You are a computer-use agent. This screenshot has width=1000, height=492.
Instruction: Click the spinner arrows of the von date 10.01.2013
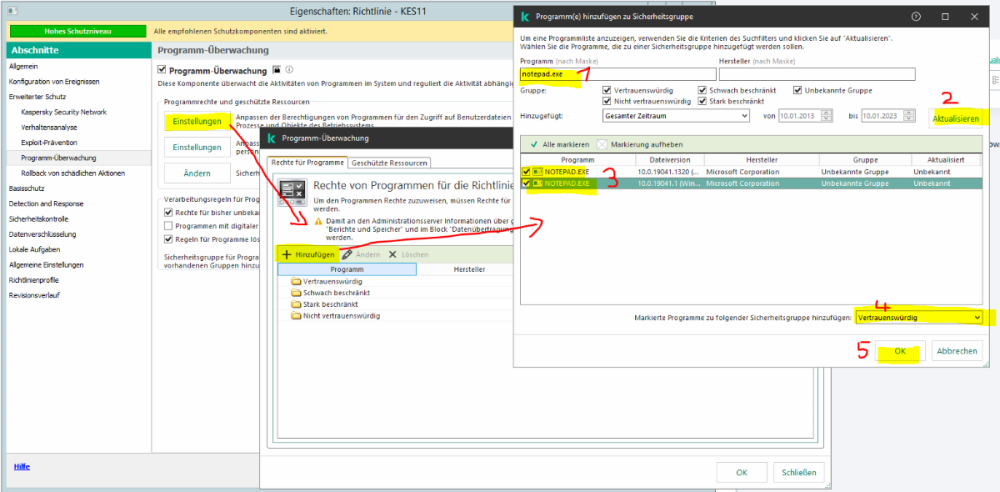(827, 116)
